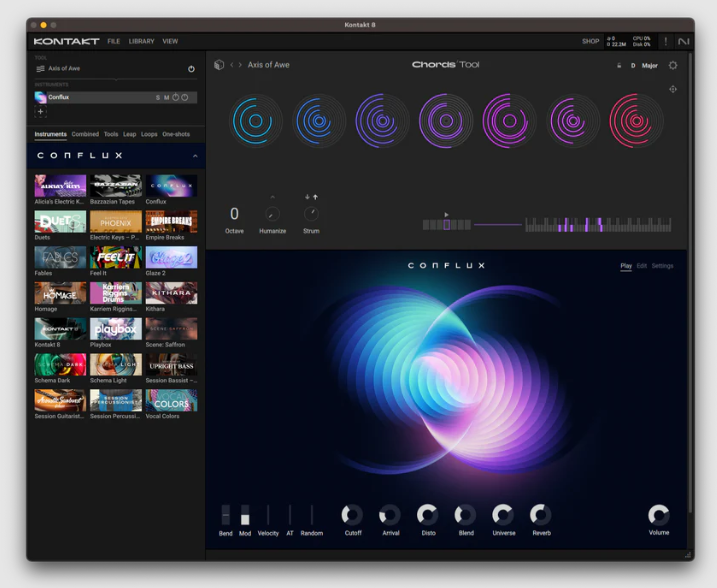Click the Universe knob
Image resolution: width=717 pixels, height=588 pixels.
coord(503,515)
